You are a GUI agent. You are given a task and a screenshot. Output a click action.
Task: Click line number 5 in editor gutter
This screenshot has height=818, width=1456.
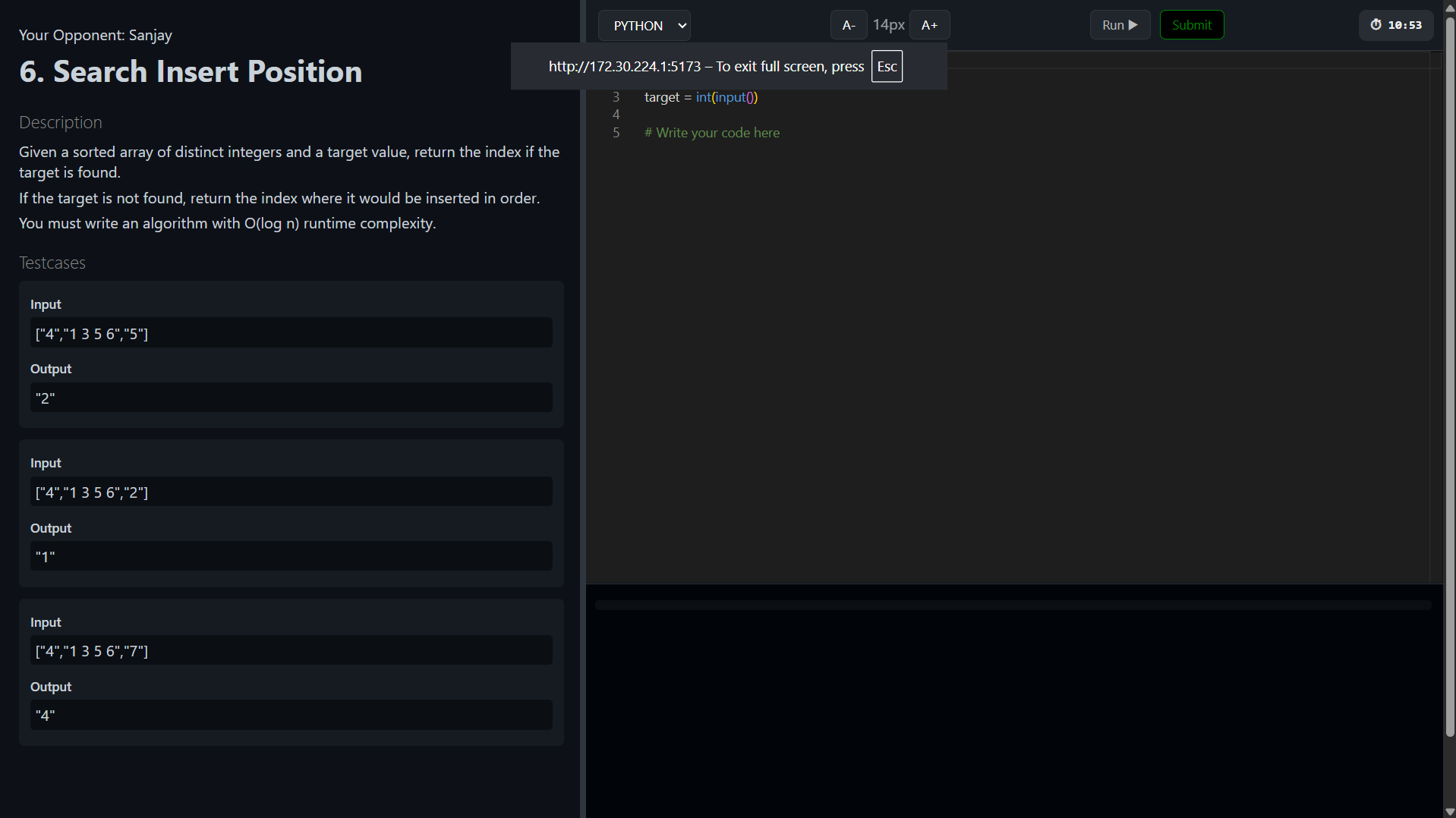(616, 133)
